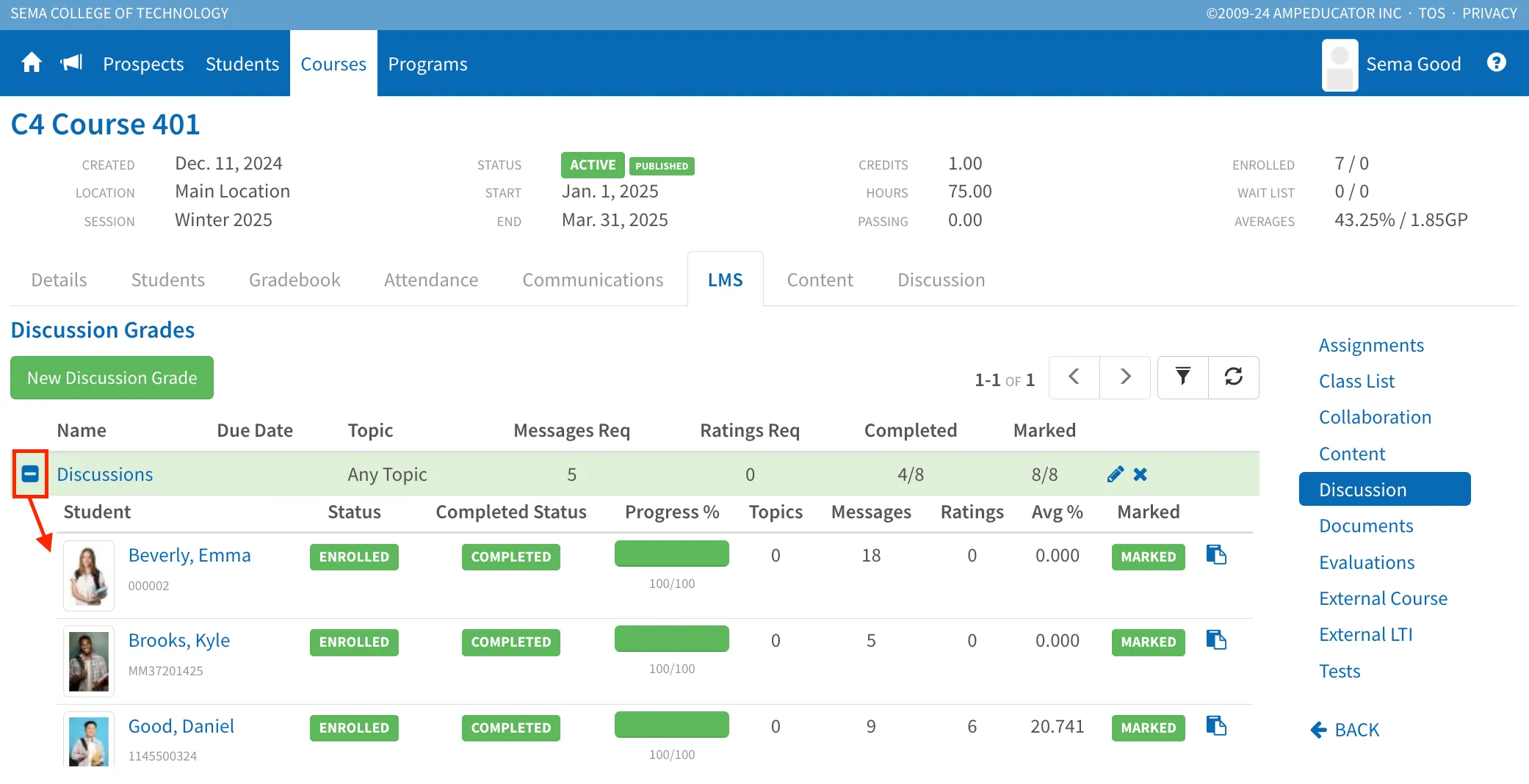Open copy icon for Beverly, Emma
Viewport: 1529px width, 784px height.
[1216, 555]
